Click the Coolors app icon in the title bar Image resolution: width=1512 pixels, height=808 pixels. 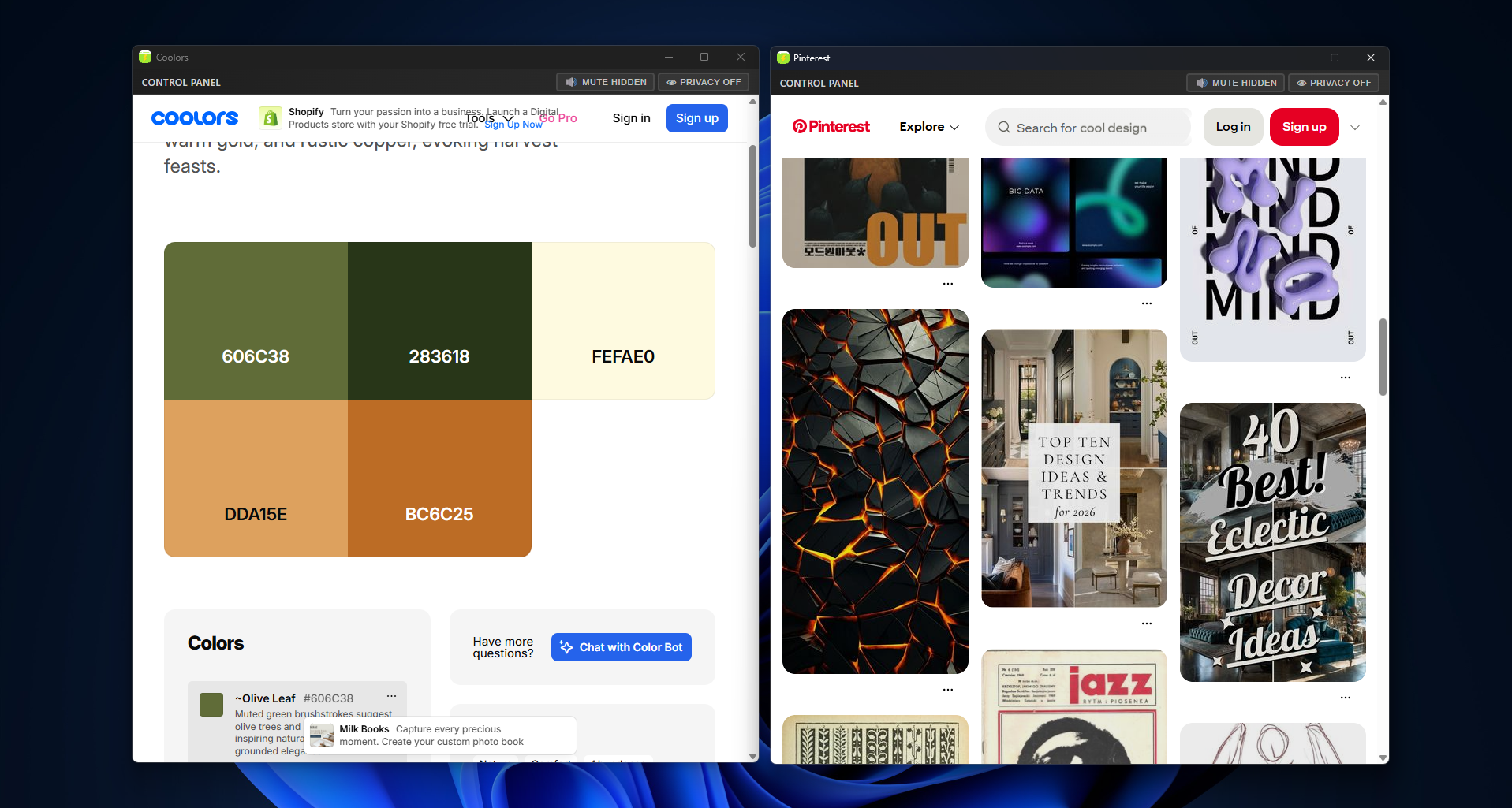(145, 56)
